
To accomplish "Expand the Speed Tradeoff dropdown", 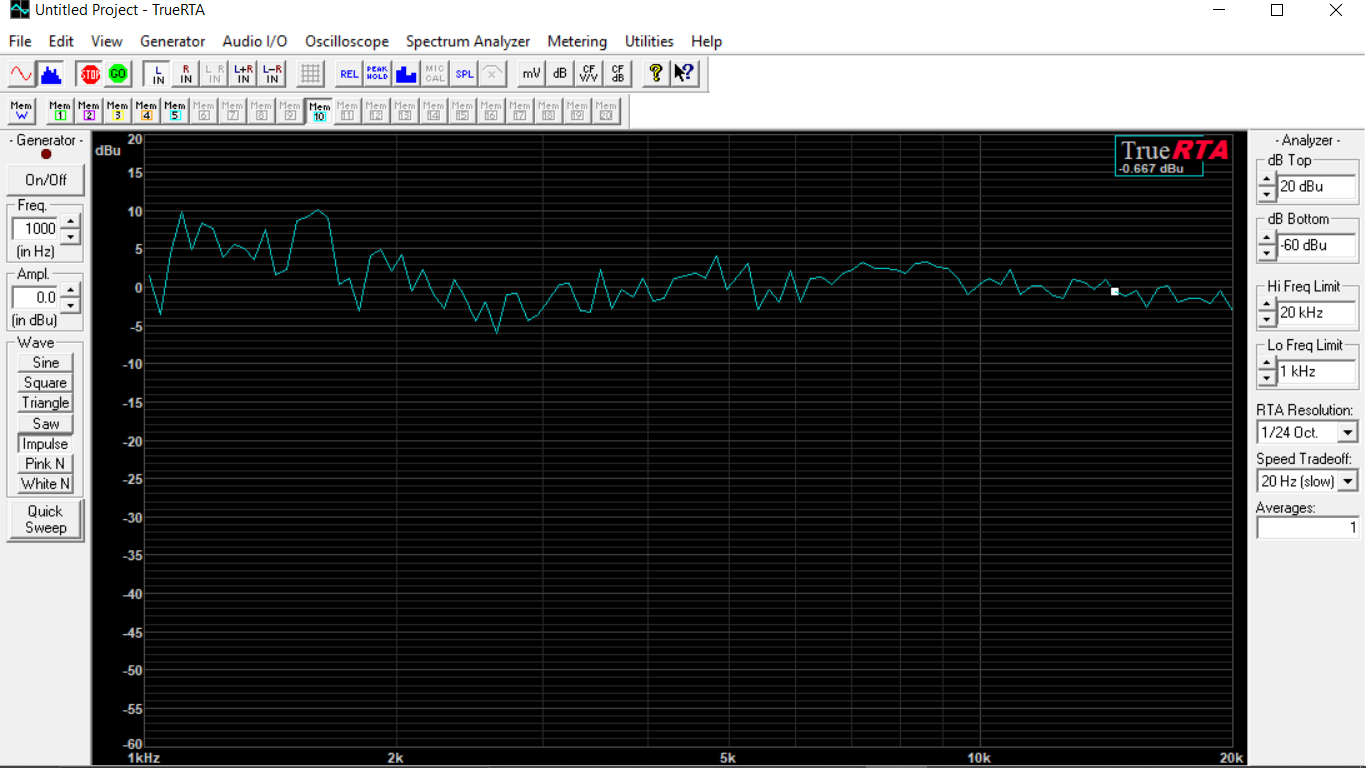I will click(1347, 481).
